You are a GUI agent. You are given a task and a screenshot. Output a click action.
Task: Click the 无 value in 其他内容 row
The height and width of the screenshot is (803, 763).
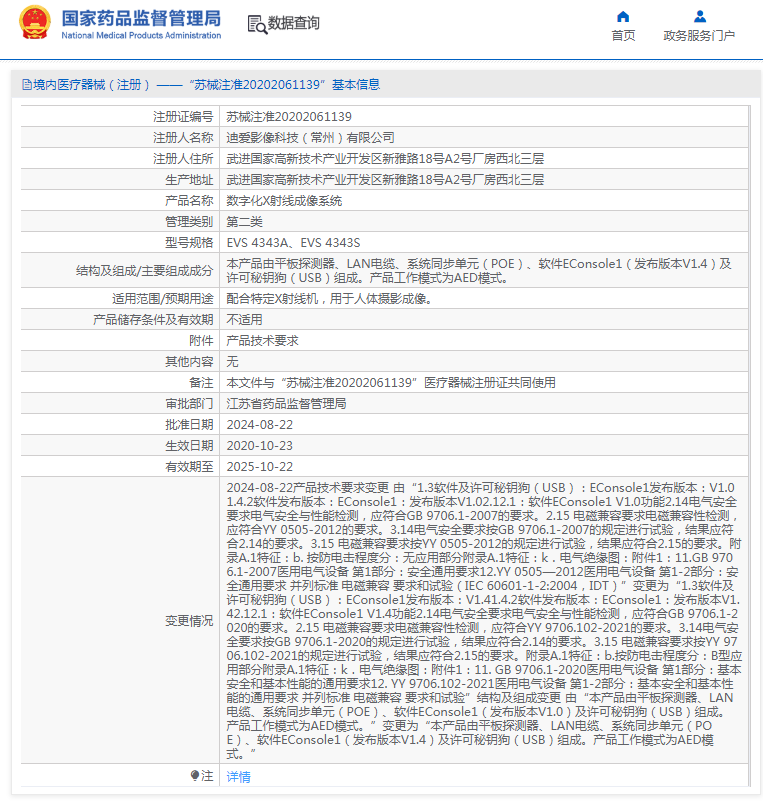tap(232, 362)
